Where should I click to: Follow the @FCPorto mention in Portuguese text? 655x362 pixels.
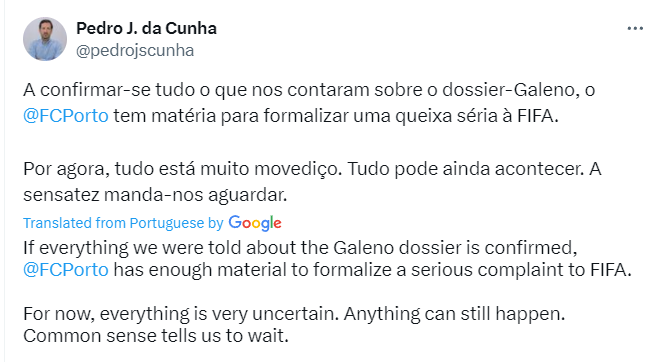point(66,116)
